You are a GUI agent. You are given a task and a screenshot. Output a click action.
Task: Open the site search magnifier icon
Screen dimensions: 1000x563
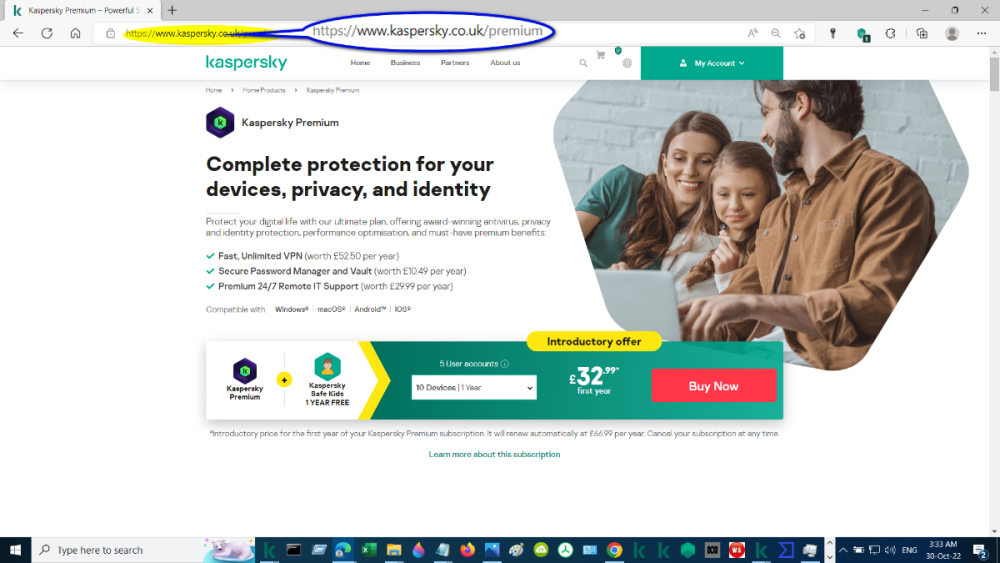[x=583, y=63]
